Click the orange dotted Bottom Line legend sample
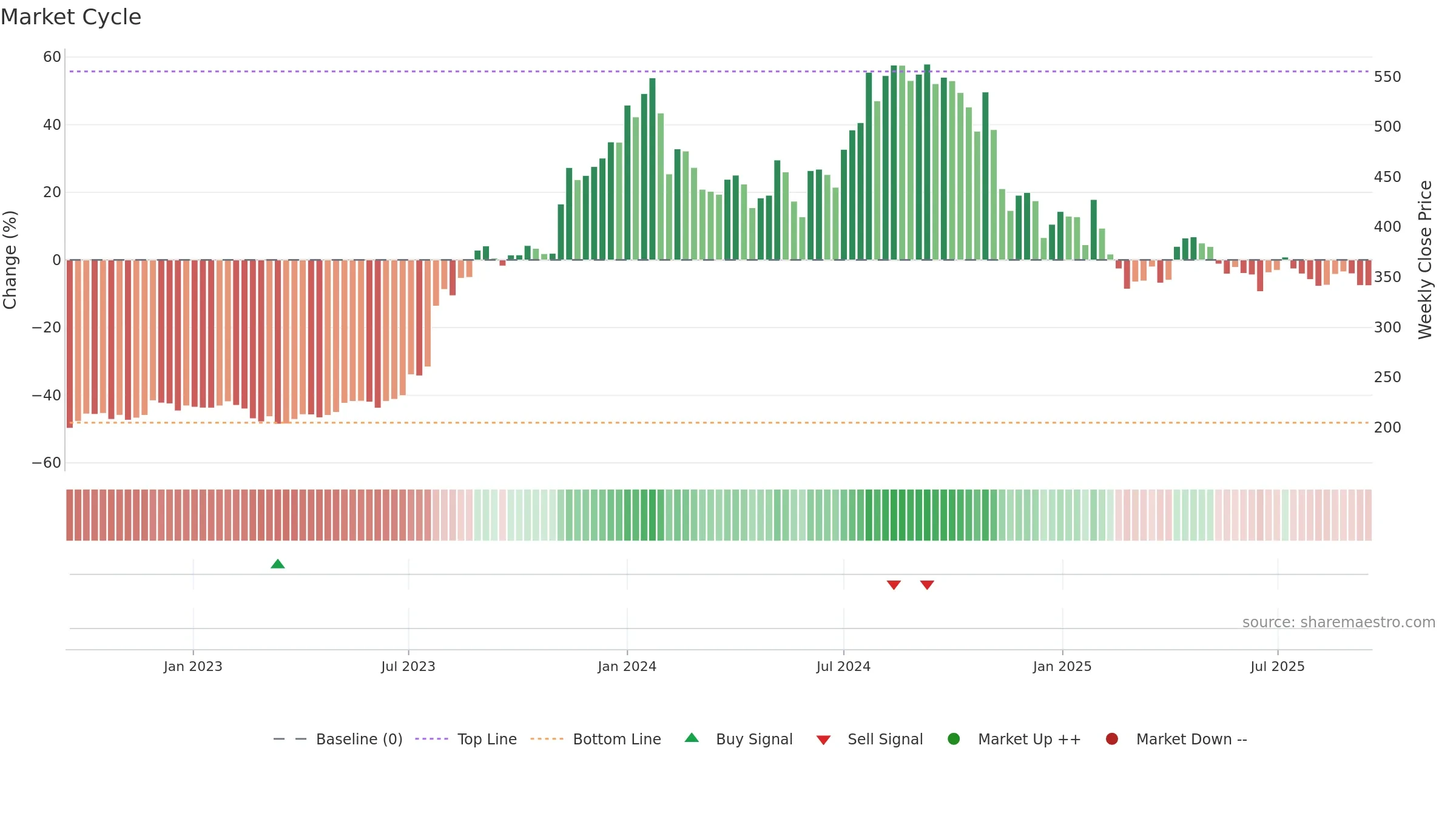The width and height of the screenshot is (1456, 819). point(547,739)
